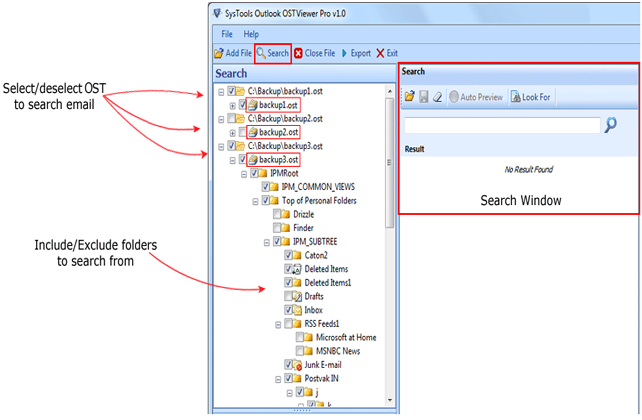Check the Drafts folder checkbox
This screenshot has height=420, width=642.
(288, 296)
